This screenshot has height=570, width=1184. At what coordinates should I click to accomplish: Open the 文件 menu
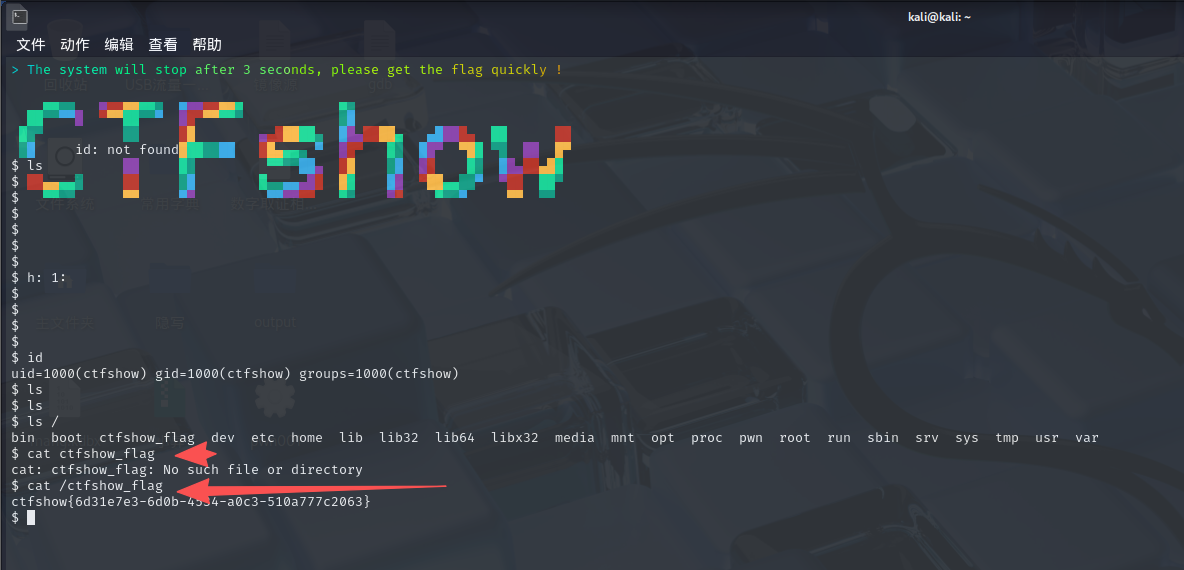(x=31, y=45)
